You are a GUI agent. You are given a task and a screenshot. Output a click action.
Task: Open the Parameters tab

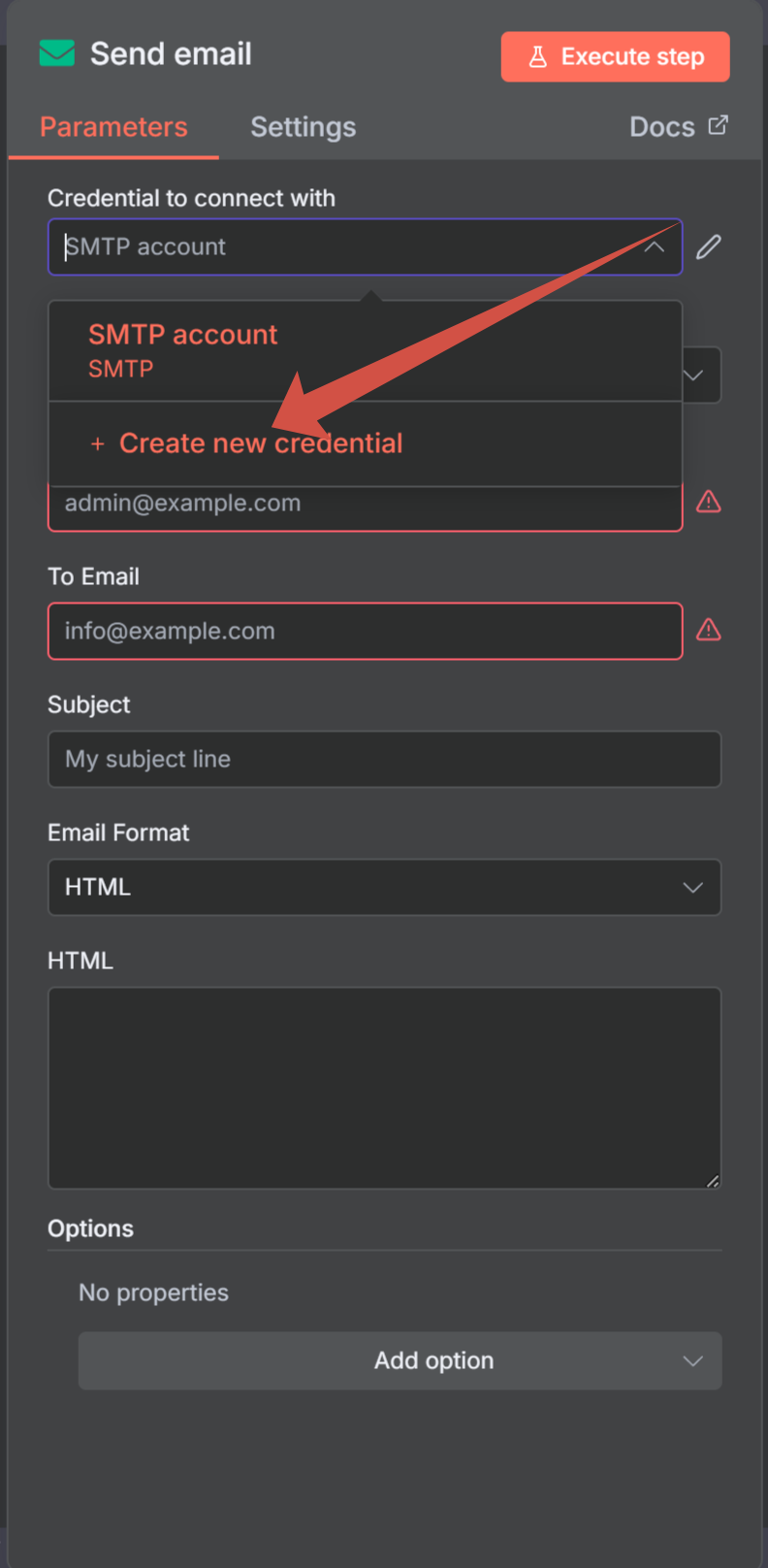113,127
